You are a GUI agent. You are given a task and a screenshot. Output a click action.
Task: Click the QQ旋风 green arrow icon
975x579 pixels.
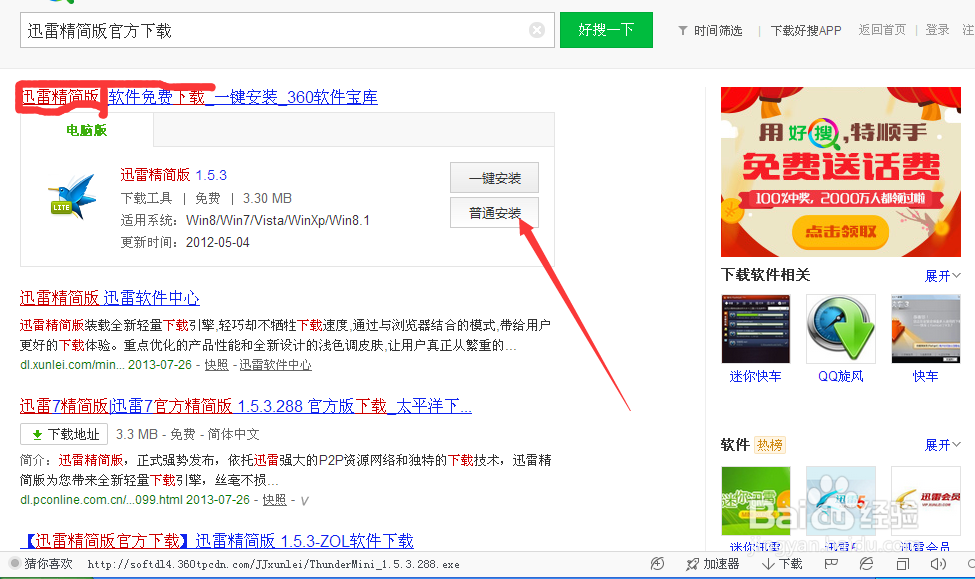point(841,329)
